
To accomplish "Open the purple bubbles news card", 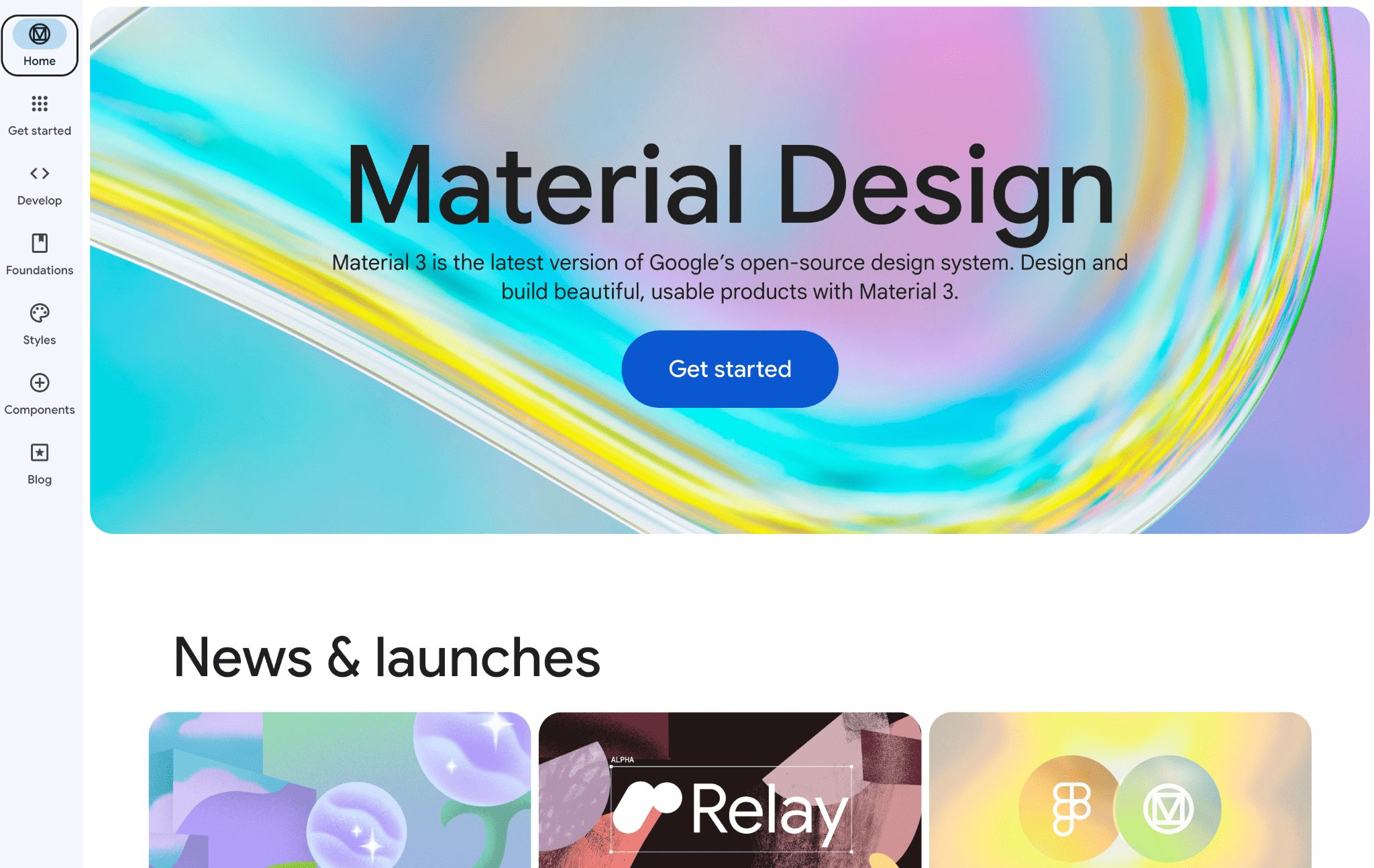I will click(339, 790).
